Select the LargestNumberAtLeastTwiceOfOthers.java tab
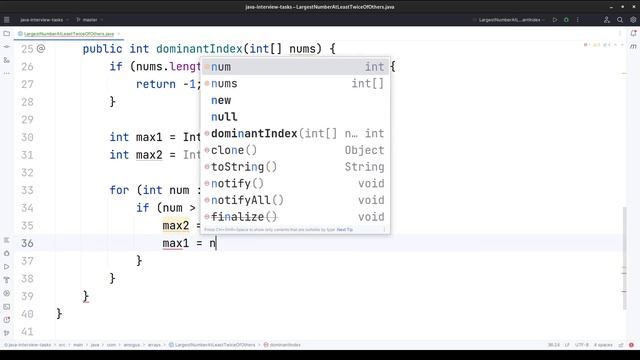This screenshot has height=360, width=640. point(69,33)
